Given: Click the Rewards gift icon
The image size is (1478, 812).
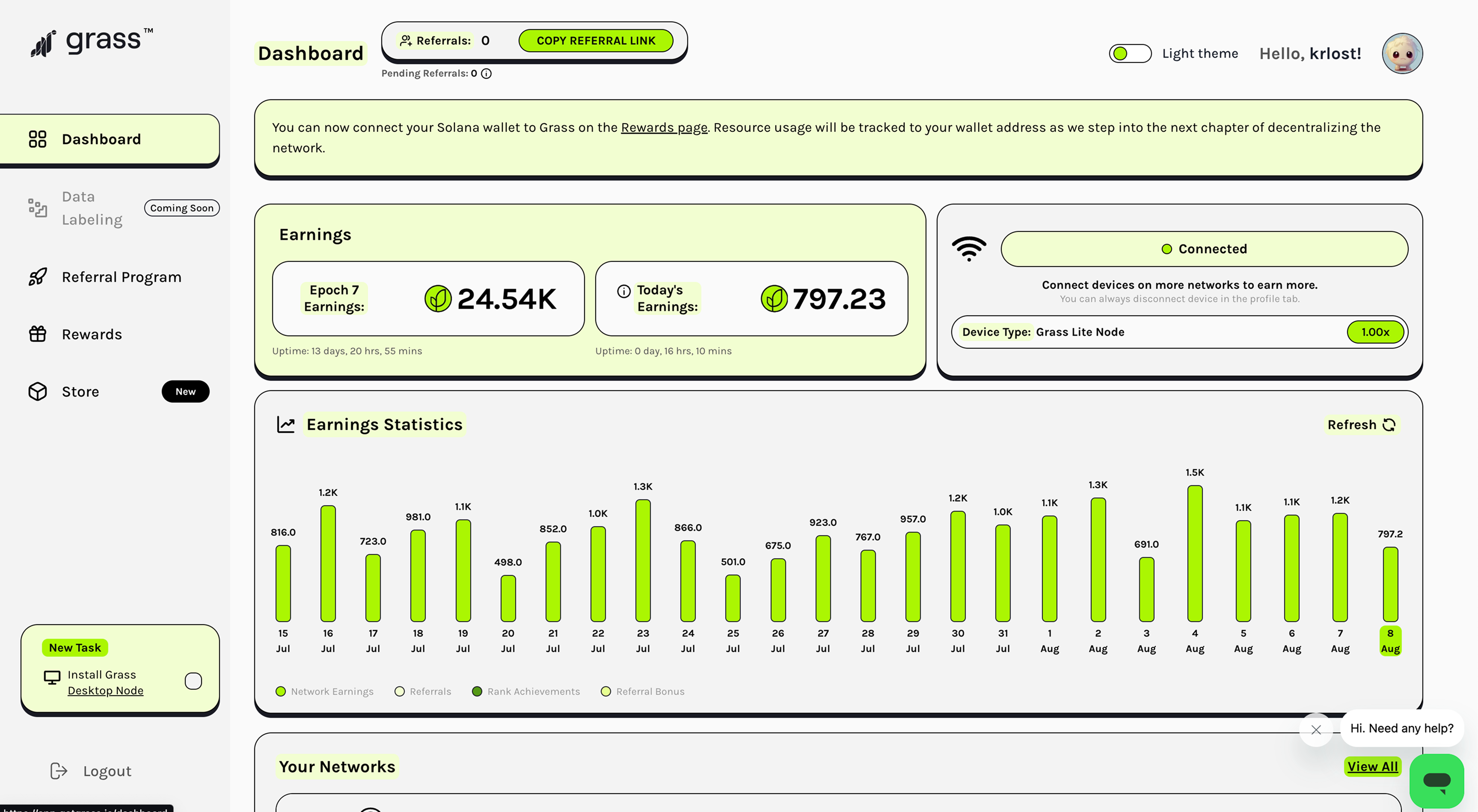Looking at the screenshot, I should coord(37,334).
